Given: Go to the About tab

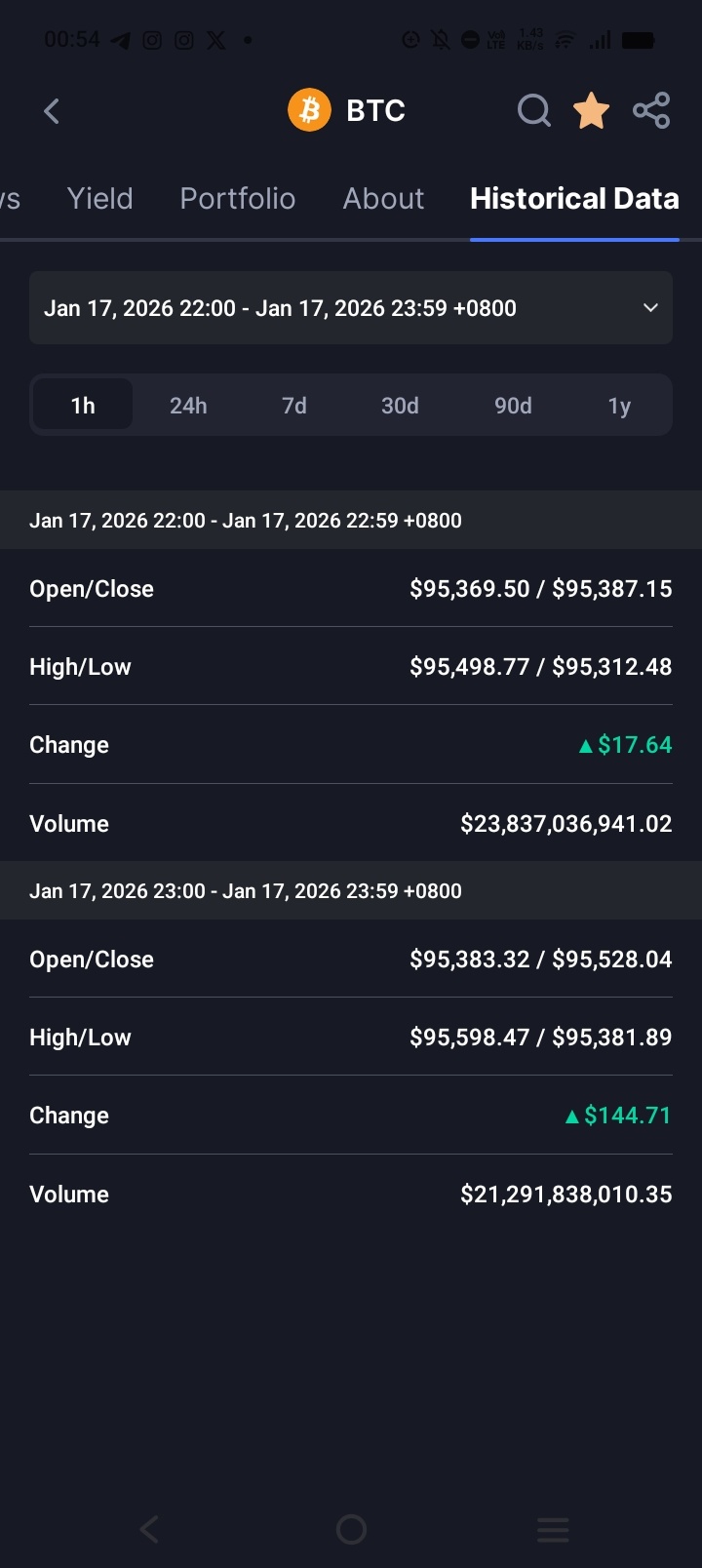Looking at the screenshot, I should coord(383,199).
